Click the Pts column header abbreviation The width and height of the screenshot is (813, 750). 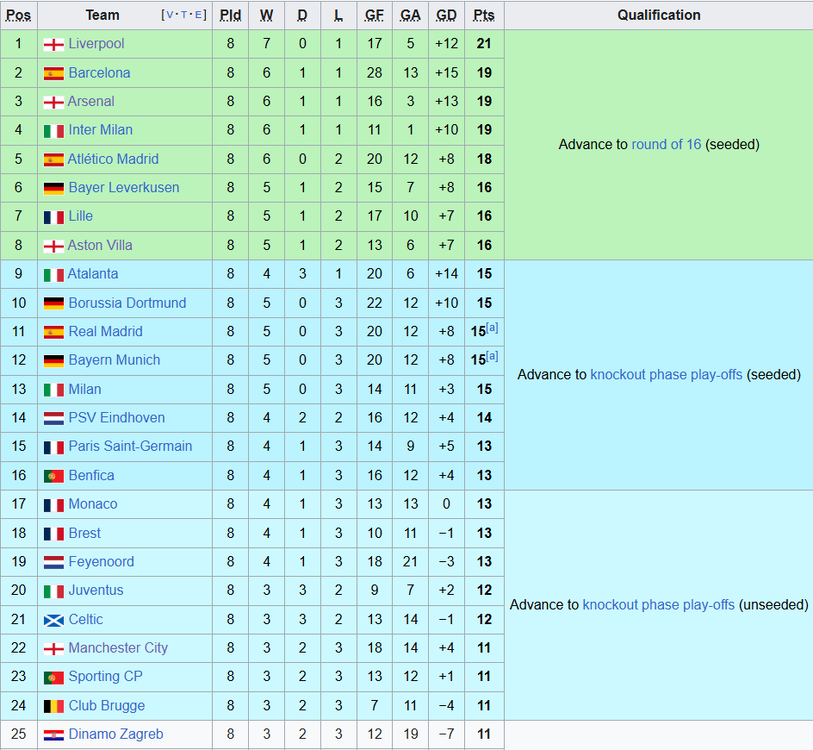(x=484, y=15)
